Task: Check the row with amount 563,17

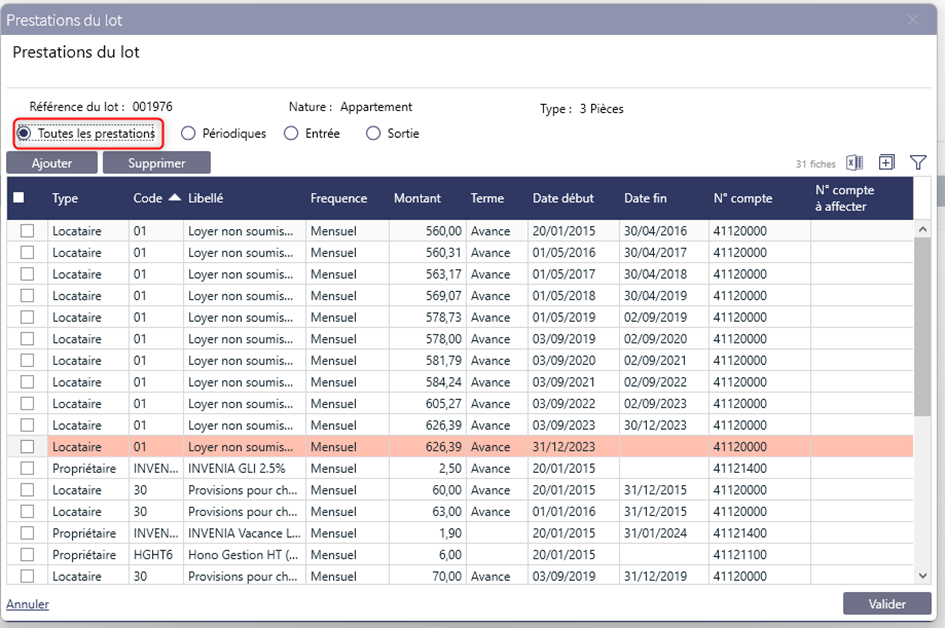Action: point(27,274)
